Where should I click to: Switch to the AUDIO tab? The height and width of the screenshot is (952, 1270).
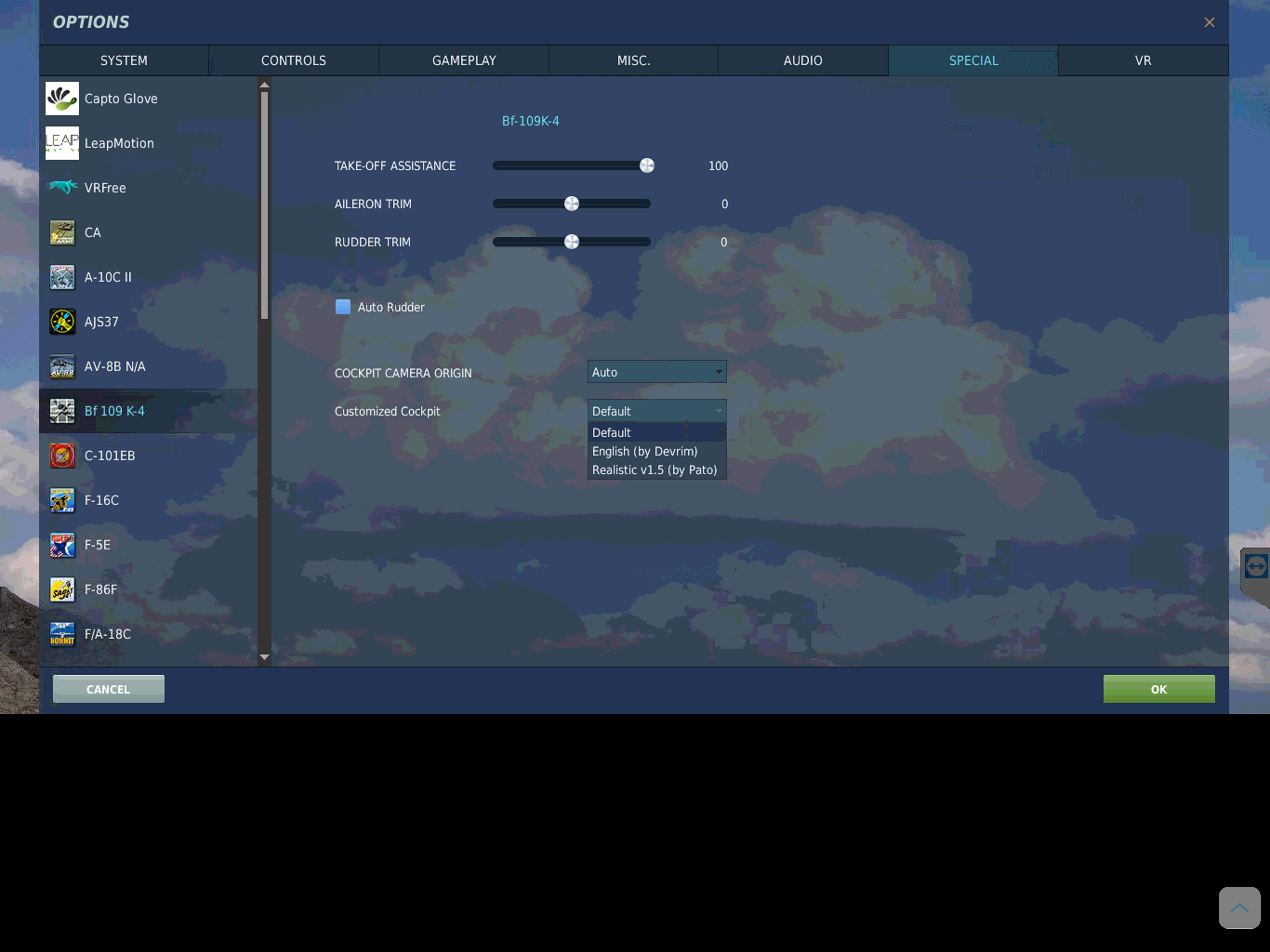[803, 61]
